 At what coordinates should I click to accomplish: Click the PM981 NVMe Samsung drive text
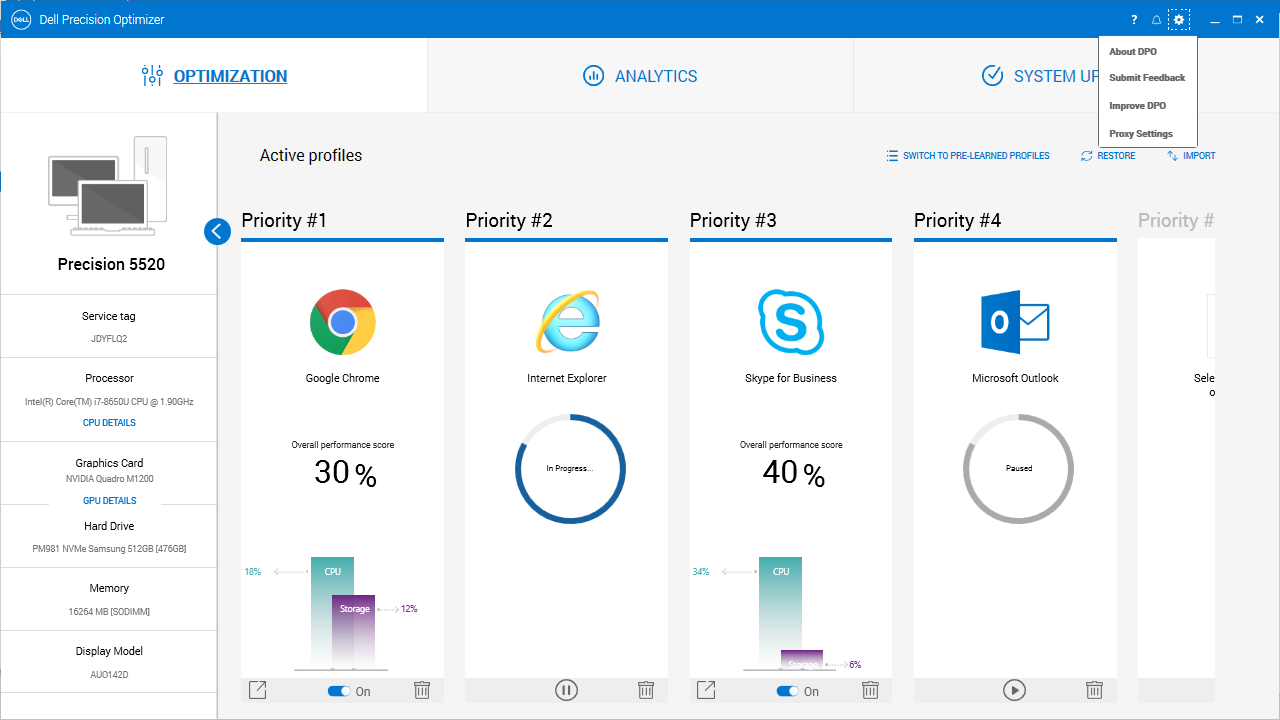(x=109, y=549)
